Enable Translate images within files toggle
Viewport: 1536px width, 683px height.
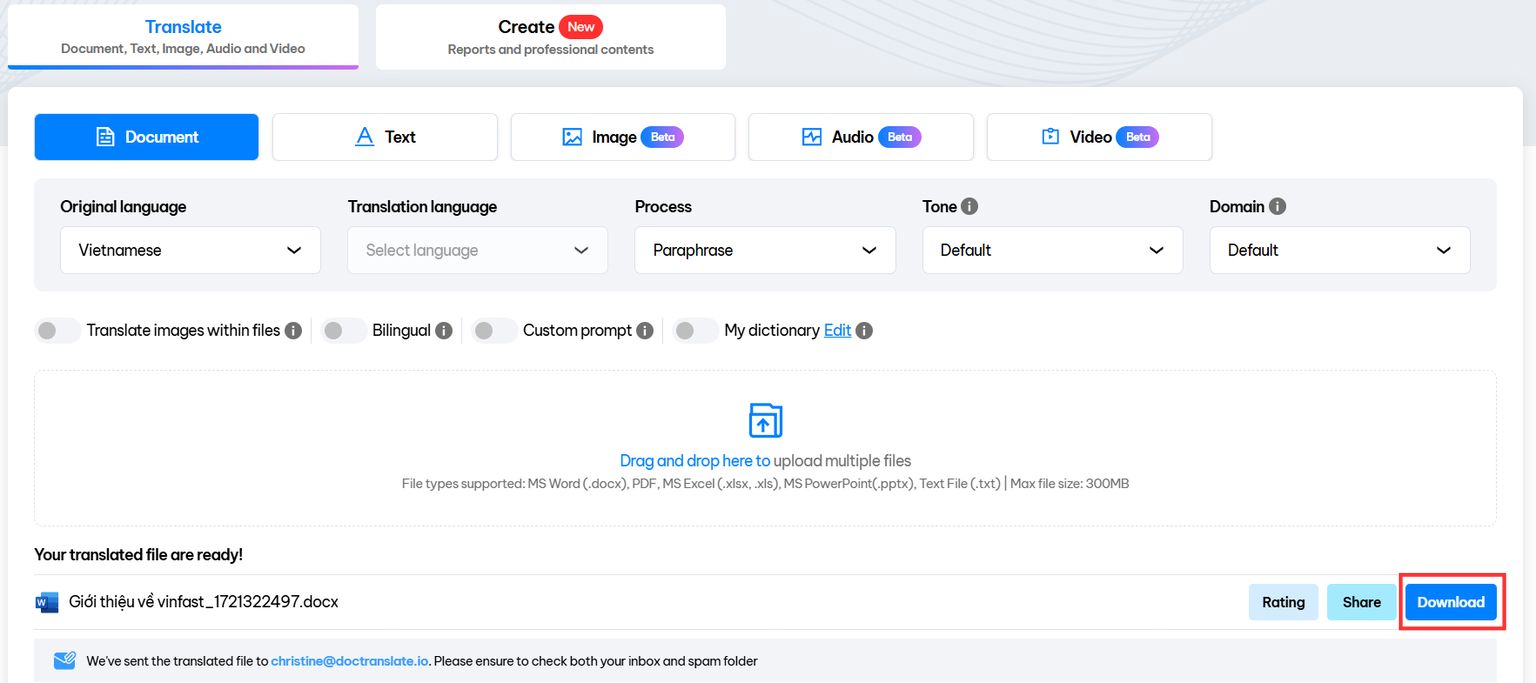coord(57,330)
